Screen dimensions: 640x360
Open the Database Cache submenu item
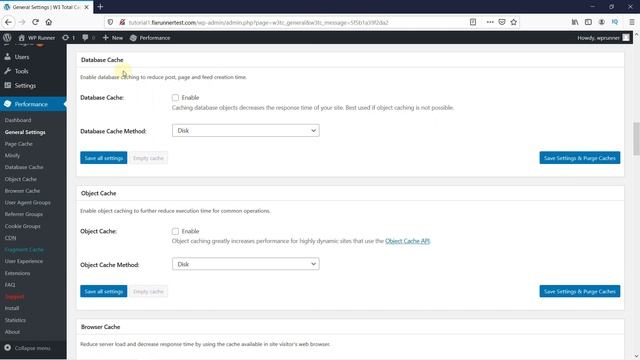[x=24, y=167]
